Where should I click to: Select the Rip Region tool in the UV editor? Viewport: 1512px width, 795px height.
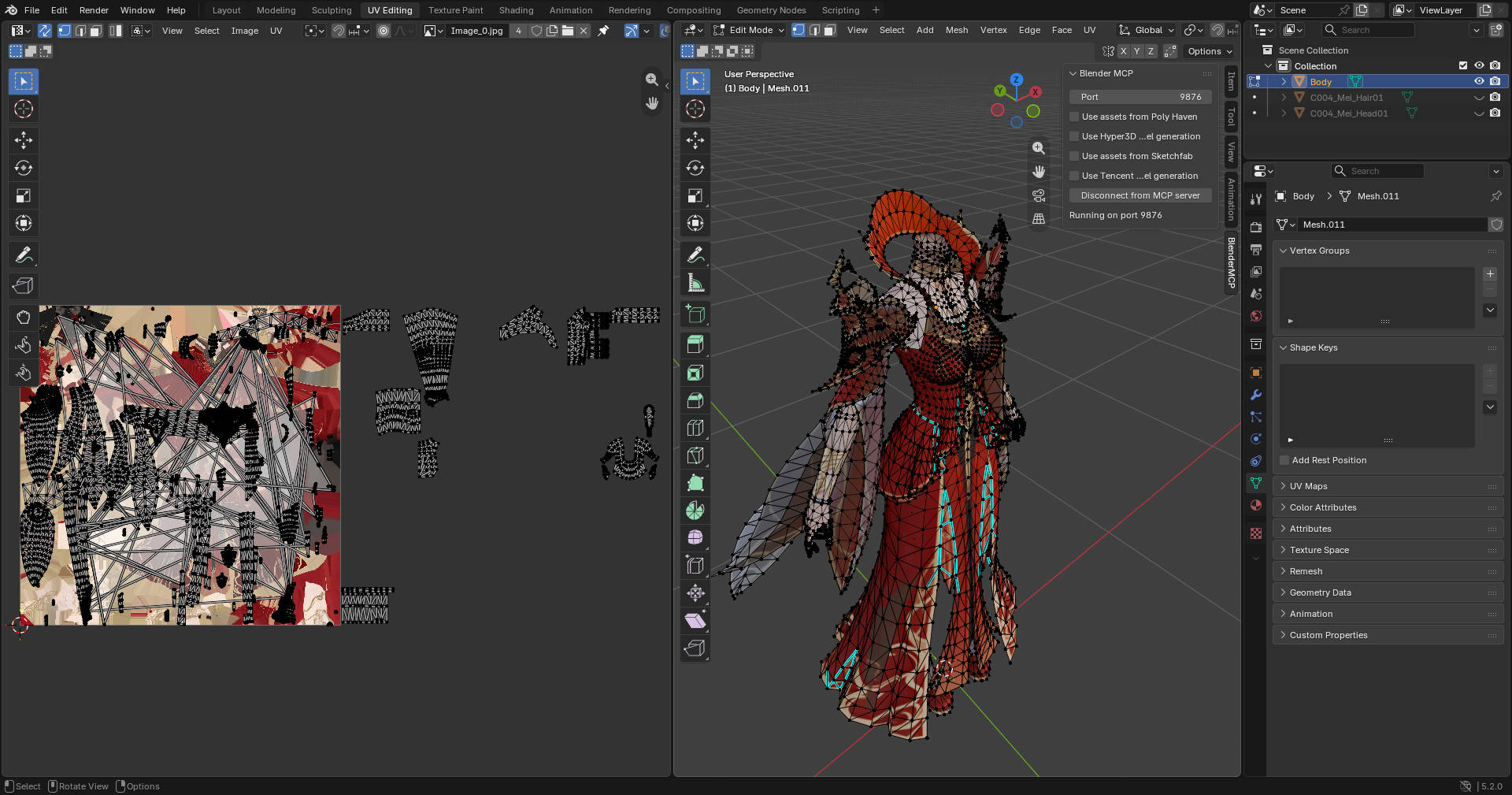click(x=24, y=286)
